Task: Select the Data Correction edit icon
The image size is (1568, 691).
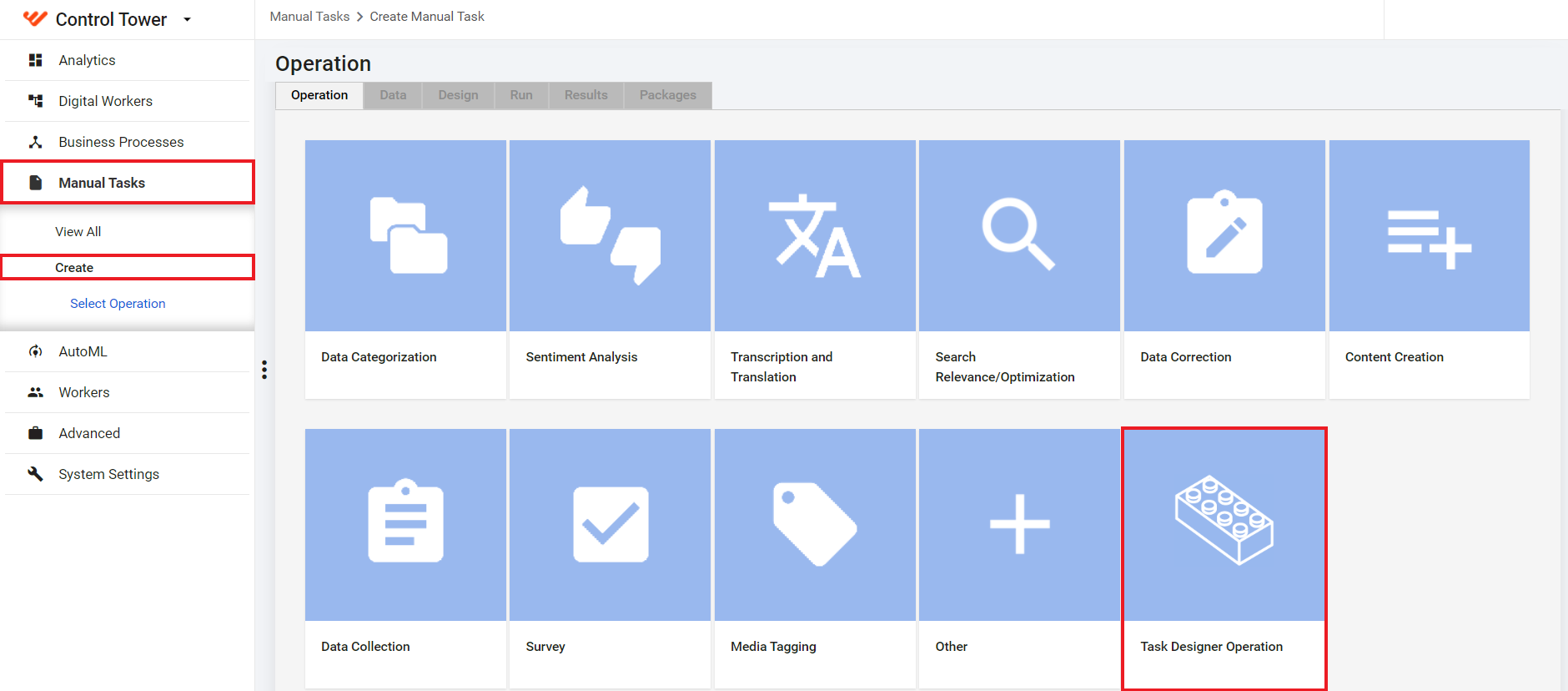Action: click(1224, 232)
